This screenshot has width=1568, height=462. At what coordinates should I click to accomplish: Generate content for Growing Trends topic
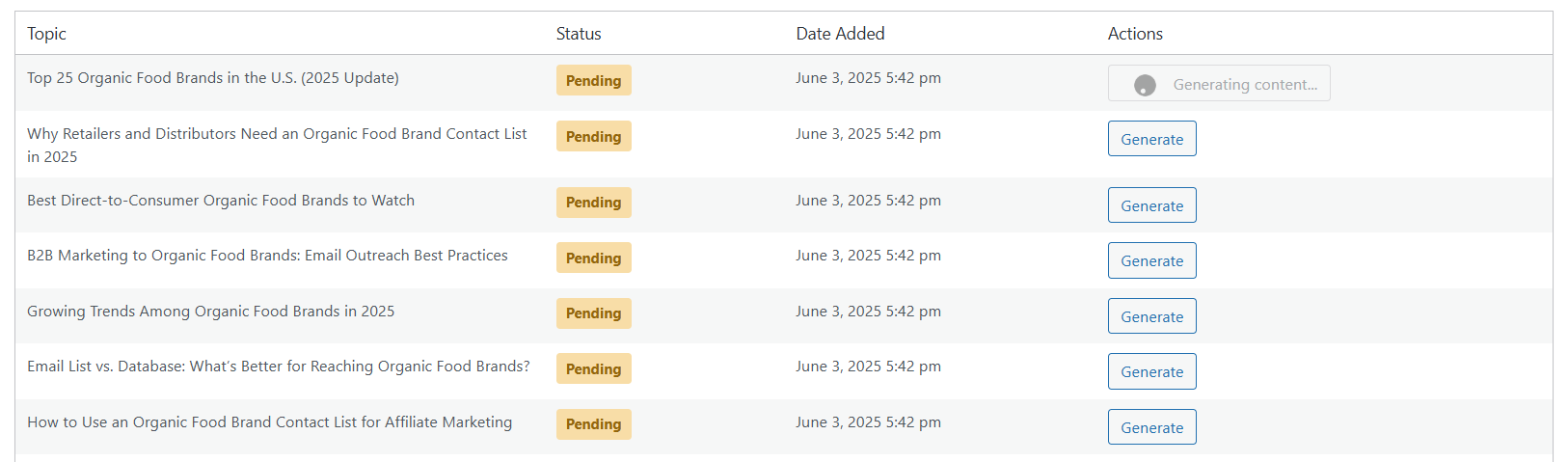[1151, 316]
